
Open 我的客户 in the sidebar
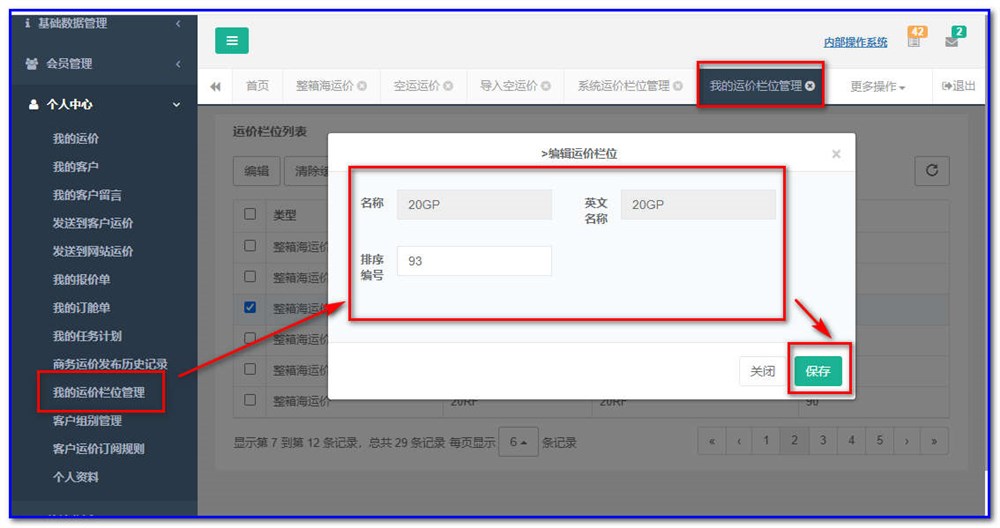pos(76,167)
